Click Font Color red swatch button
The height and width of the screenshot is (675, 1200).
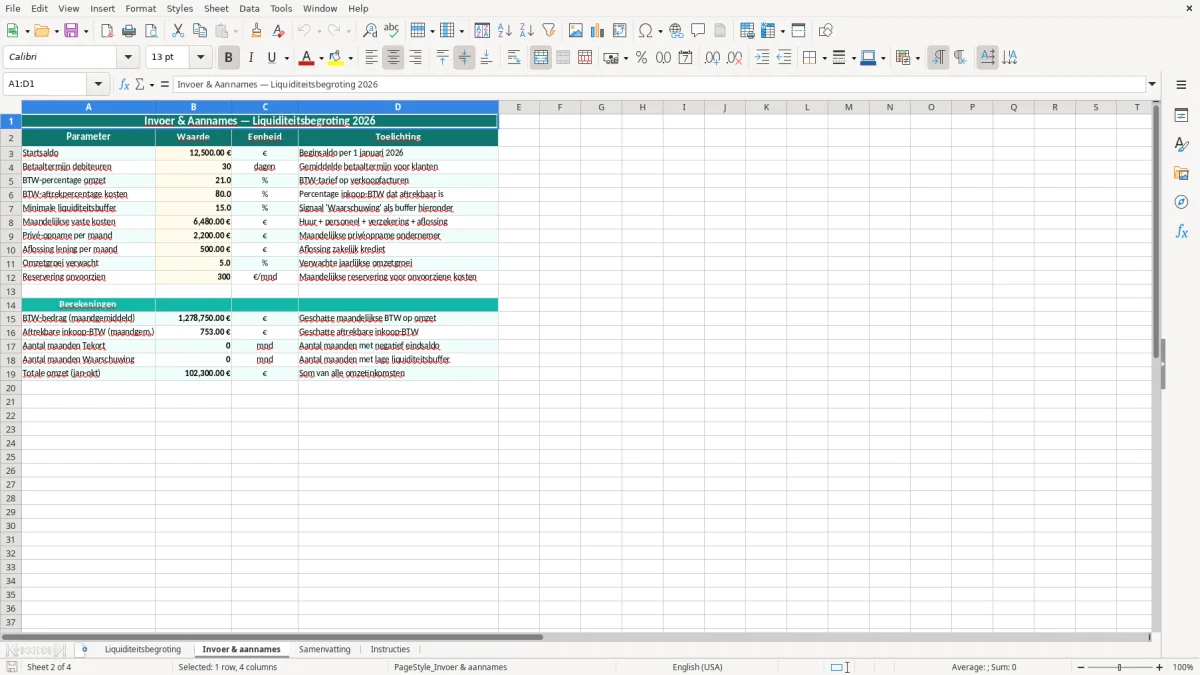306,58
